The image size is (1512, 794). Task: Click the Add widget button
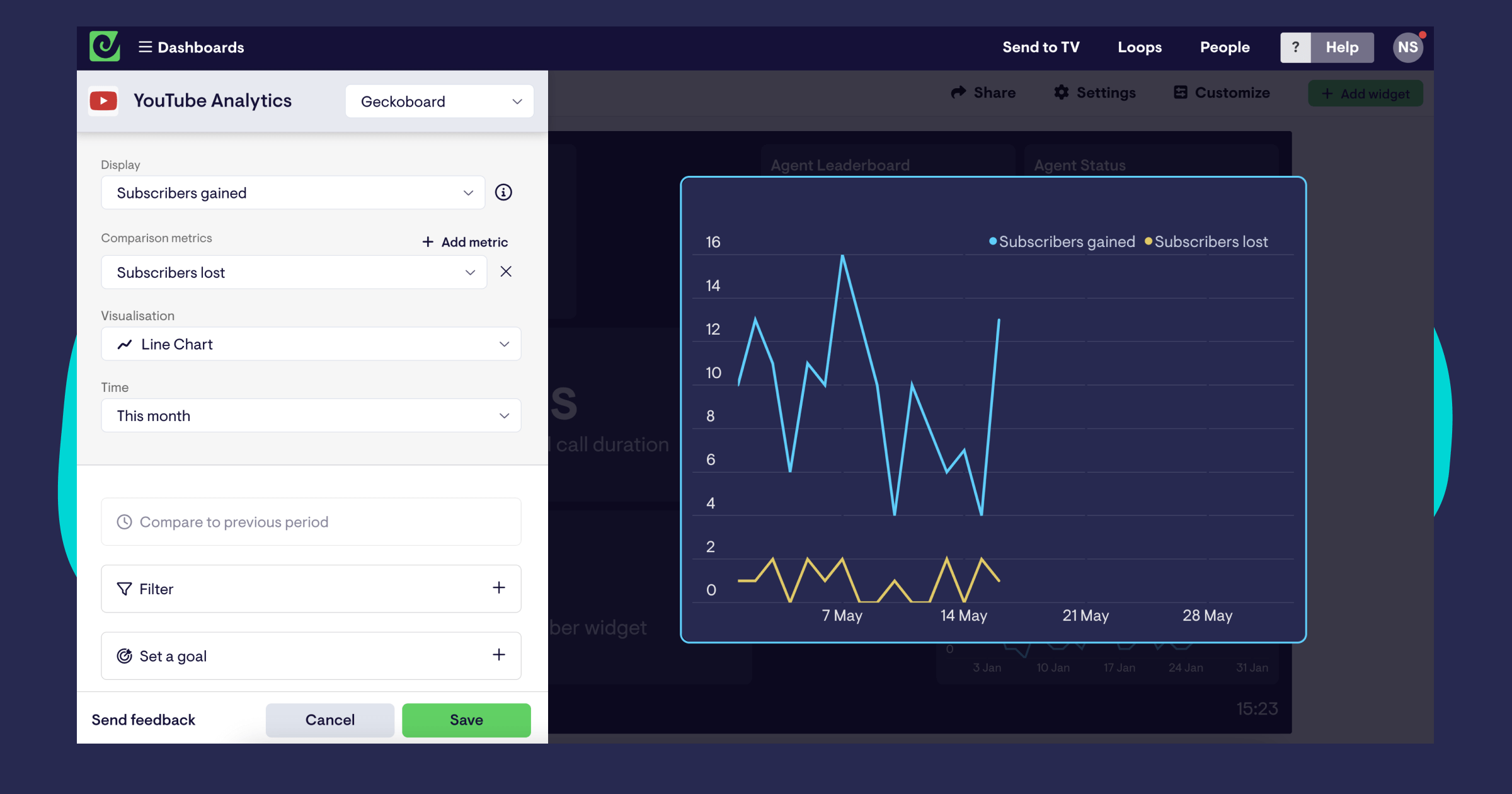pyautogui.click(x=1365, y=93)
